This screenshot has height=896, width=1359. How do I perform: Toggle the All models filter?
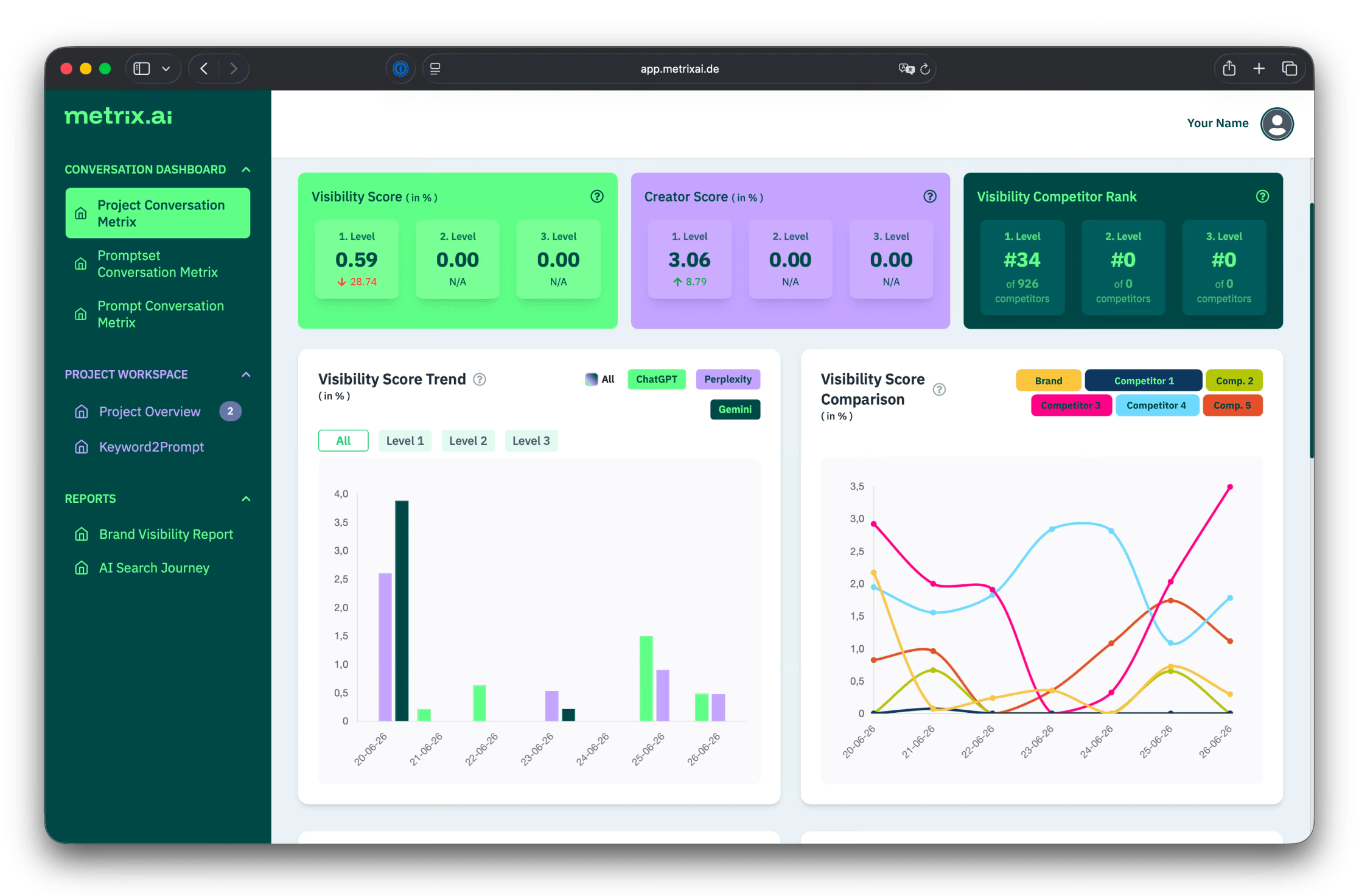pos(600,379)
